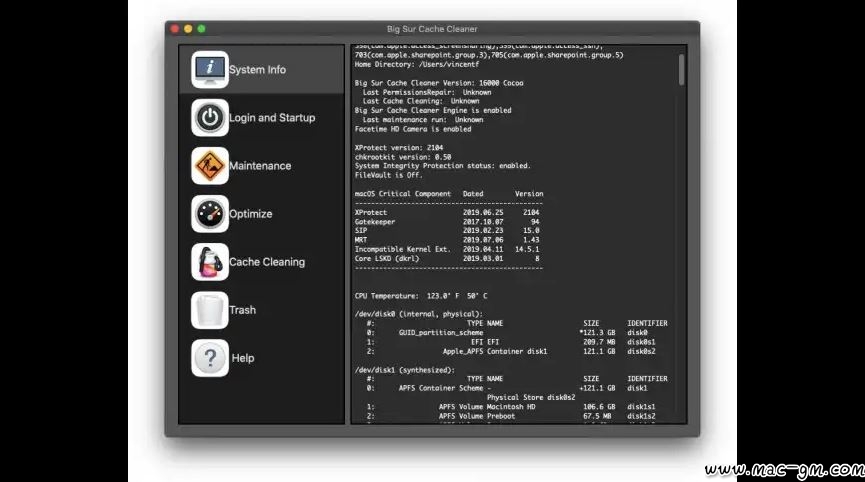Click the System Info monitor icon
The image size is (865, 482).
[210, 70]
